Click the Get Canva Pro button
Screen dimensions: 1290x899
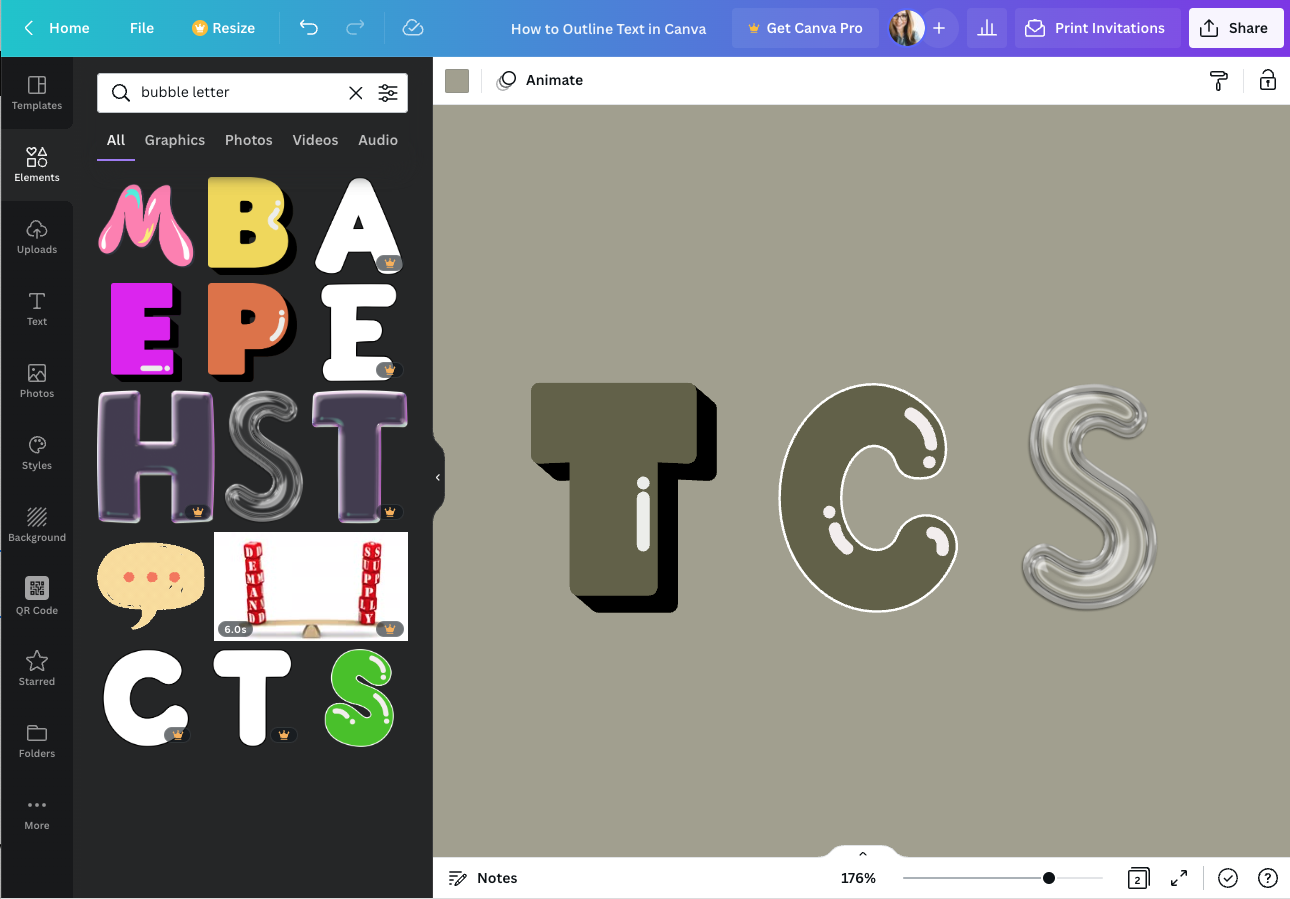tap(805, 27)
